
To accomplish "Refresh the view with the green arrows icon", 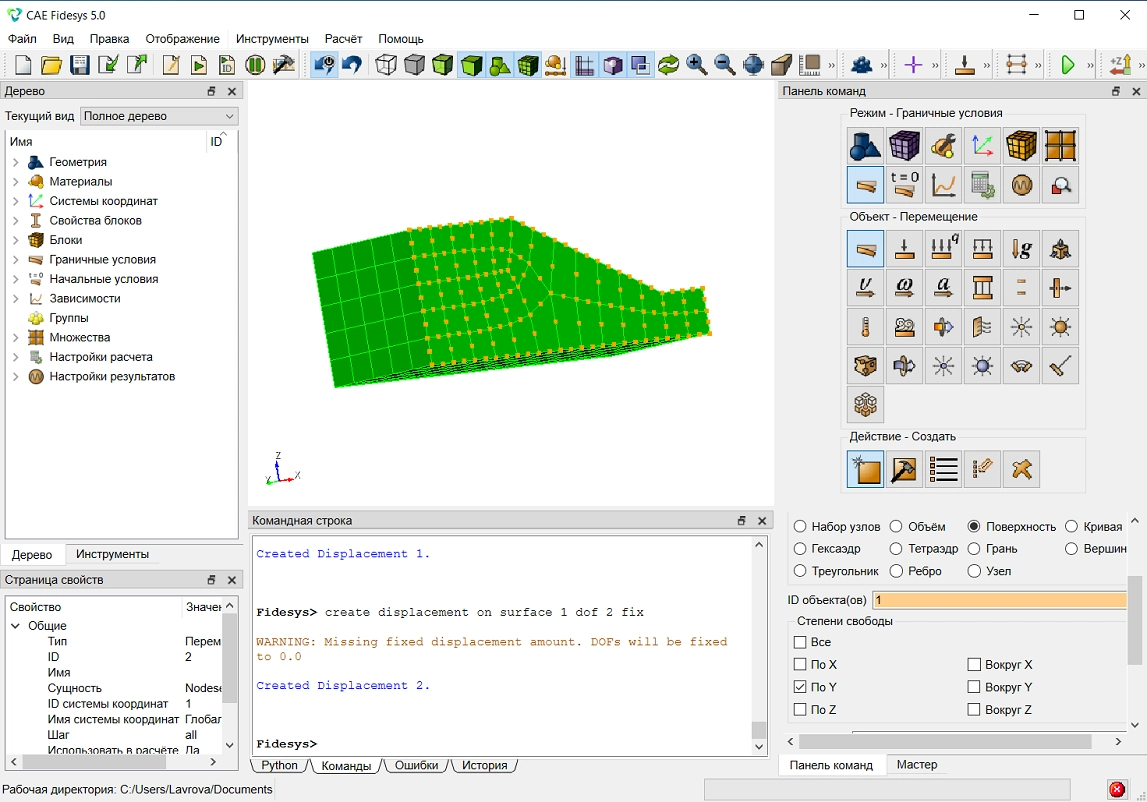I will point(668,65).
